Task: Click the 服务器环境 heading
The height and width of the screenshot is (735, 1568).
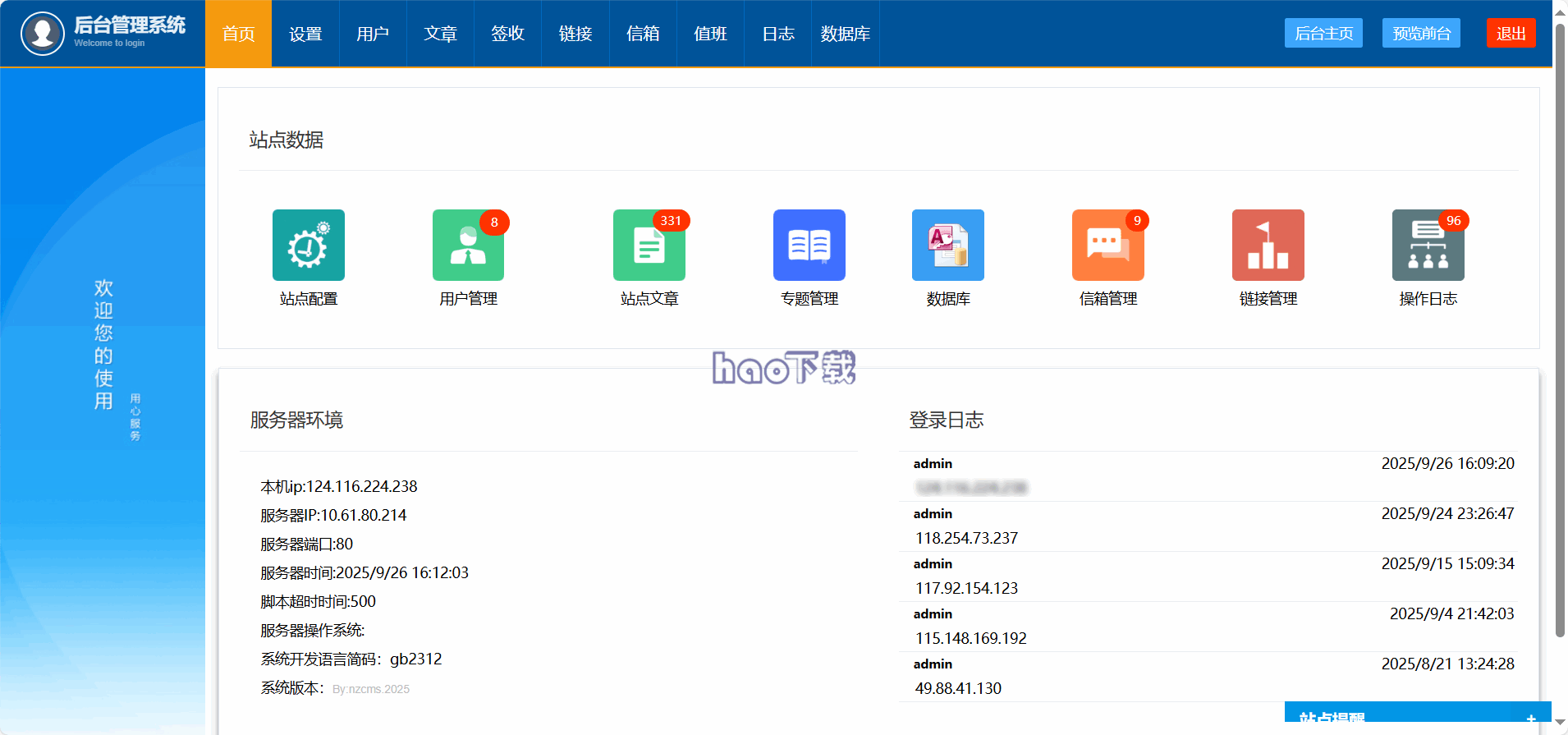Action: [x=296, y=420]
